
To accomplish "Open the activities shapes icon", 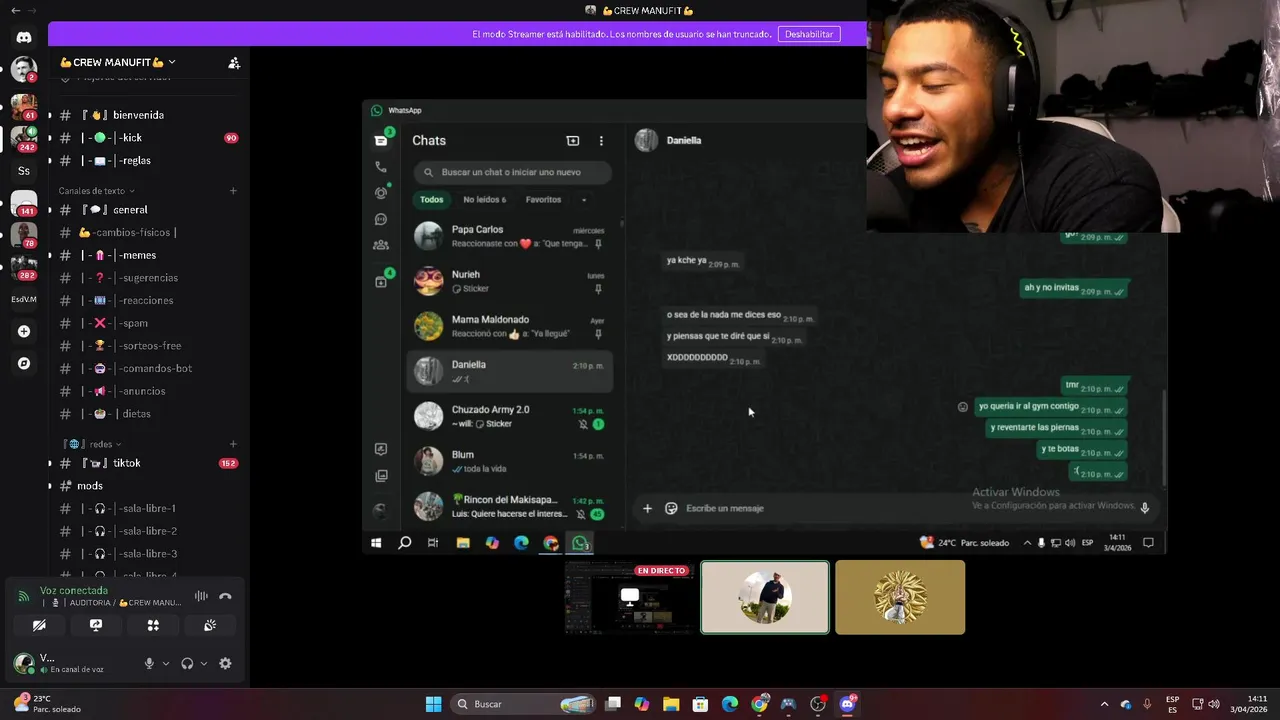I will 153,625.
